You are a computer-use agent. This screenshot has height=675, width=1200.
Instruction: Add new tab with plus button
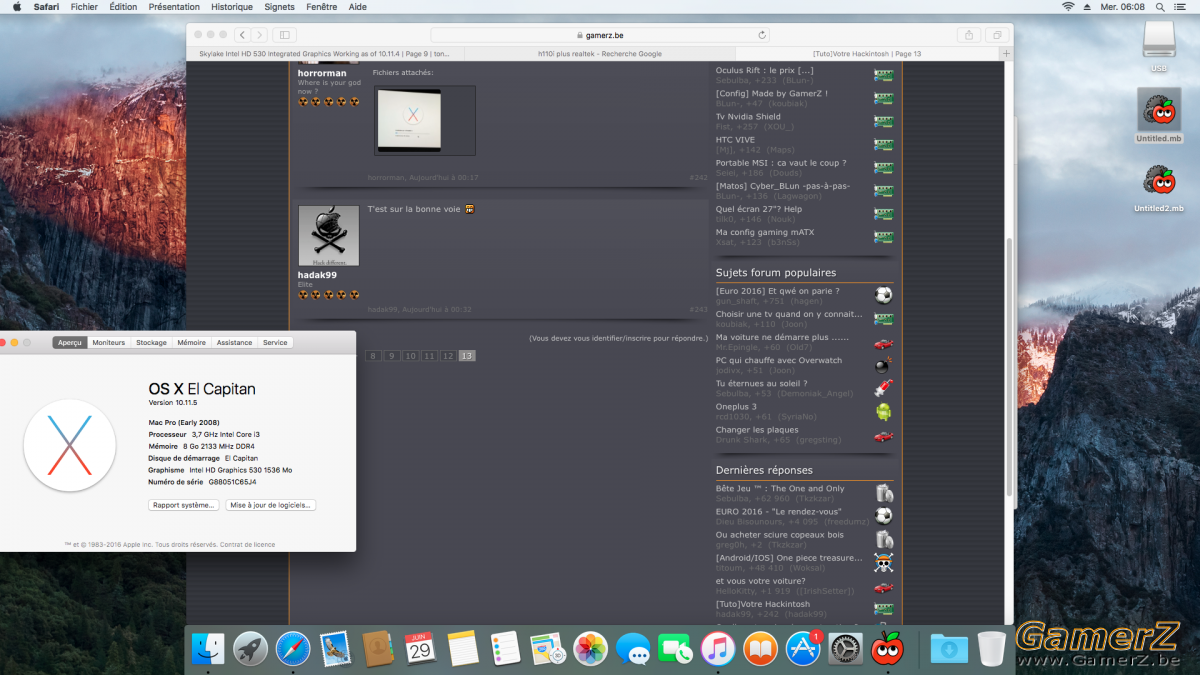pos(1006,53)
